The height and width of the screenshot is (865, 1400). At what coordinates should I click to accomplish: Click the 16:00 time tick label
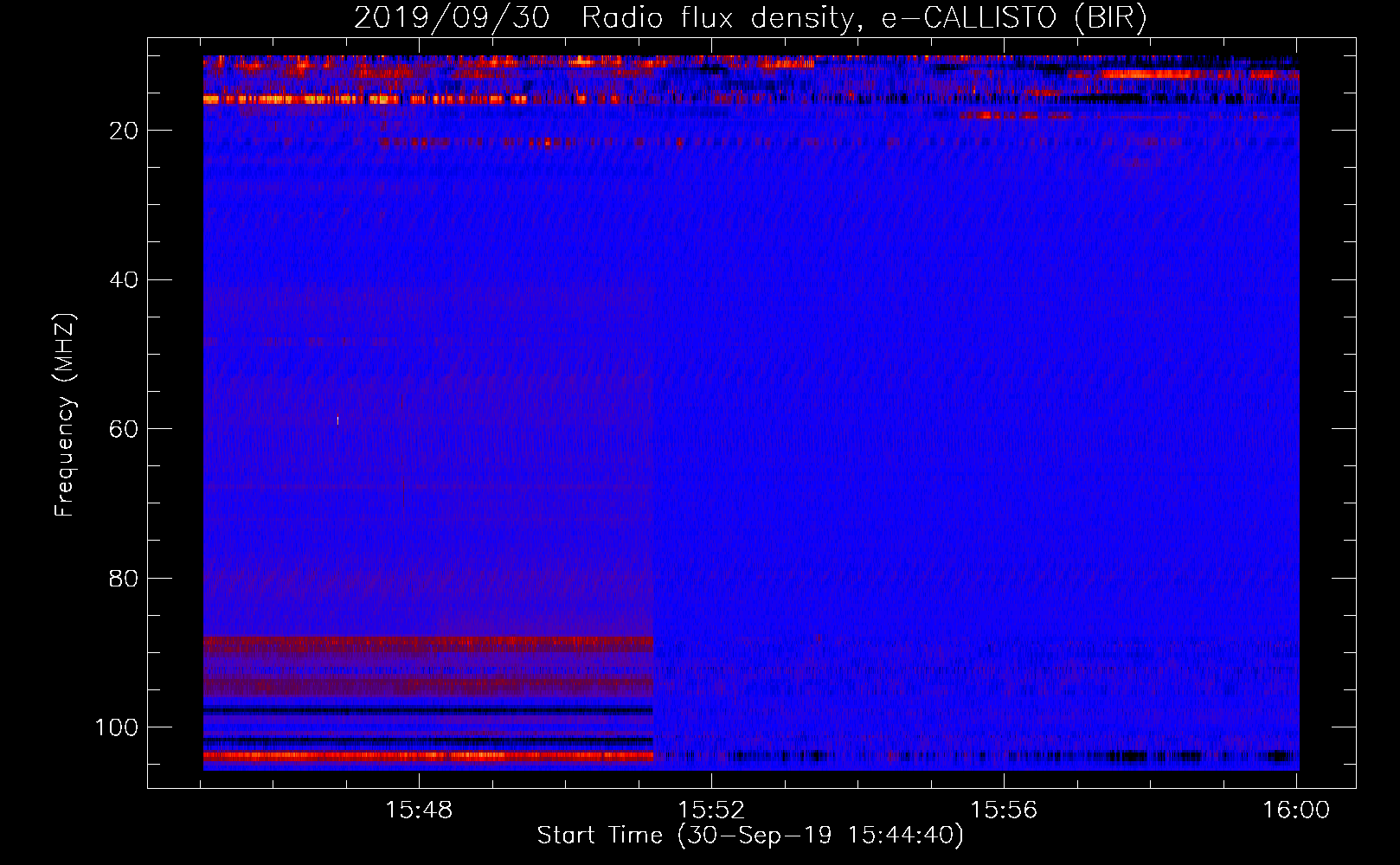(1296, 811)
